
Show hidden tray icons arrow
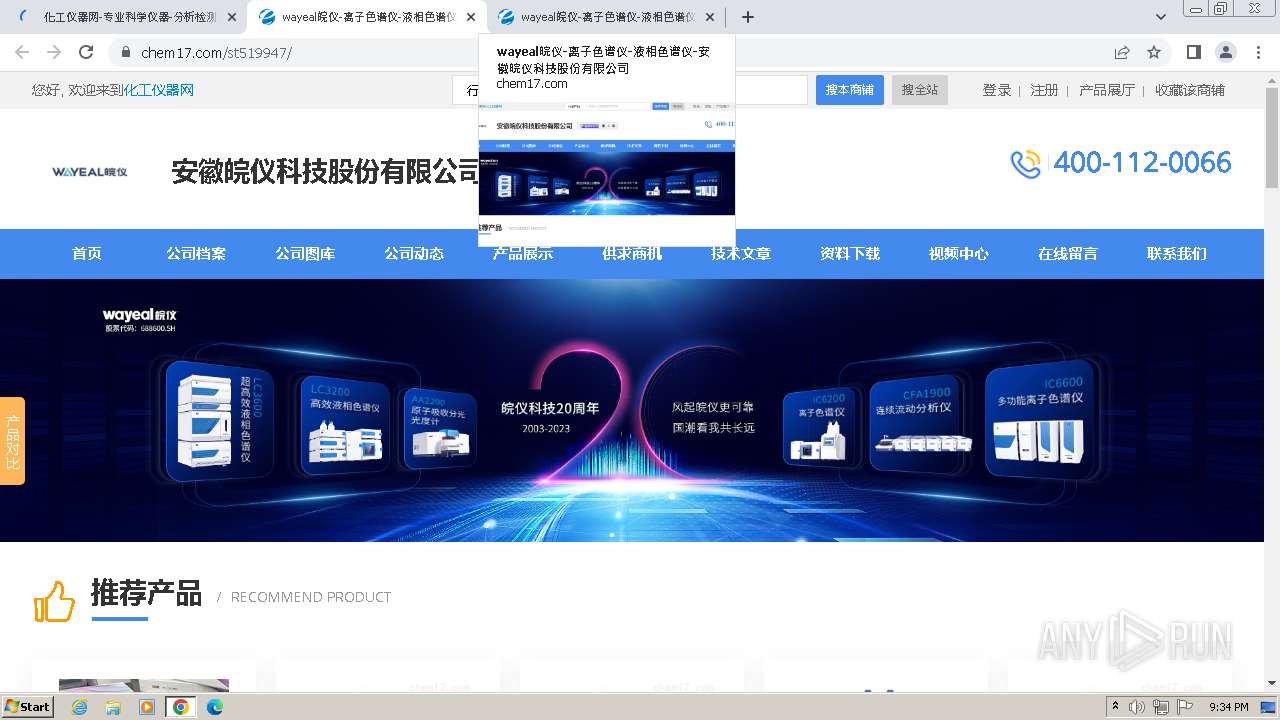tap(1115, 706)
